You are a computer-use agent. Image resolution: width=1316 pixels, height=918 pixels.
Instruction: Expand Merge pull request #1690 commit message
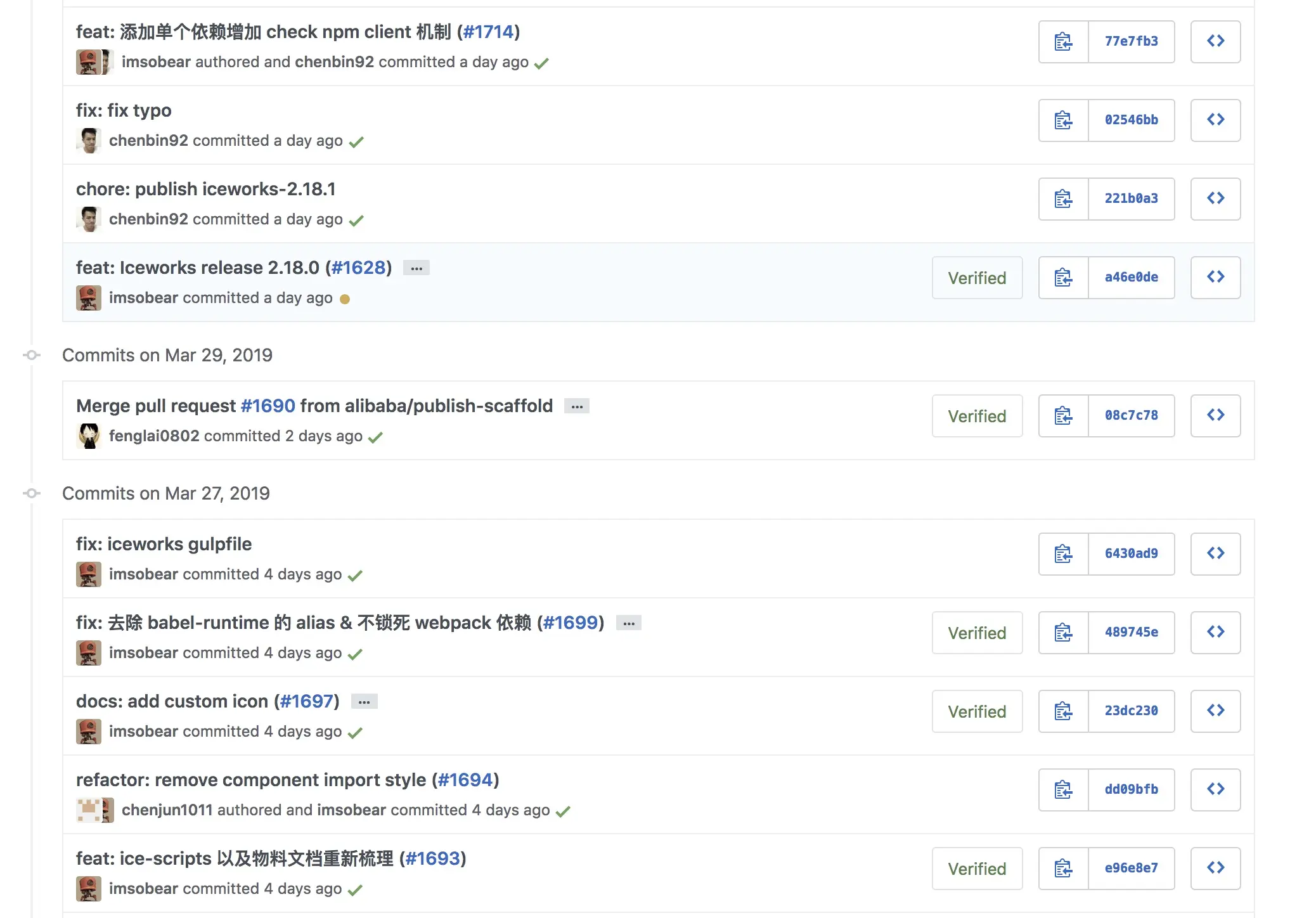tap(577, 406)
